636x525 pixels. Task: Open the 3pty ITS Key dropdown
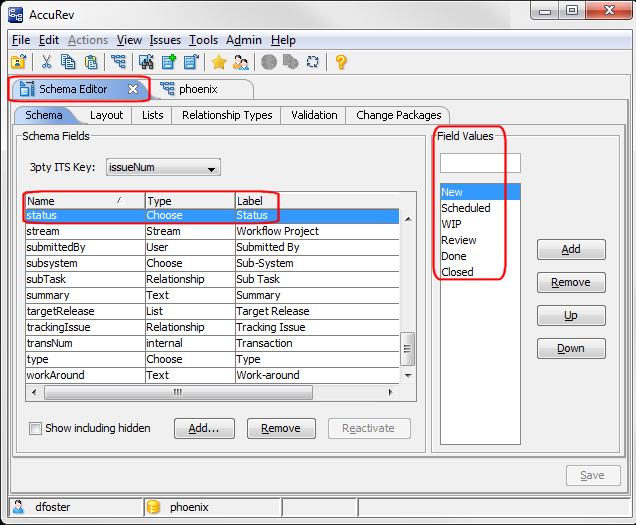click(164, 168)
